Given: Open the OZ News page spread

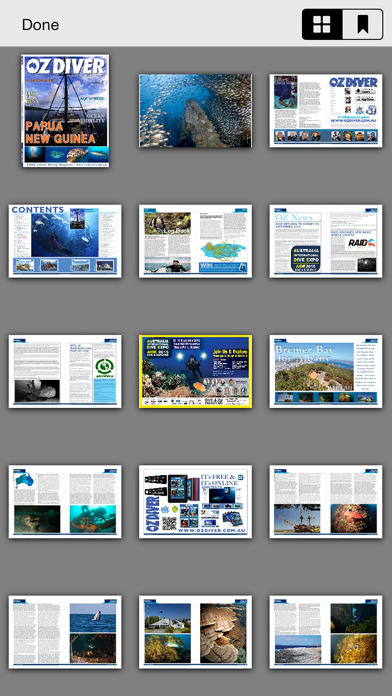Looking at the screenshot, I should point(326,241).
